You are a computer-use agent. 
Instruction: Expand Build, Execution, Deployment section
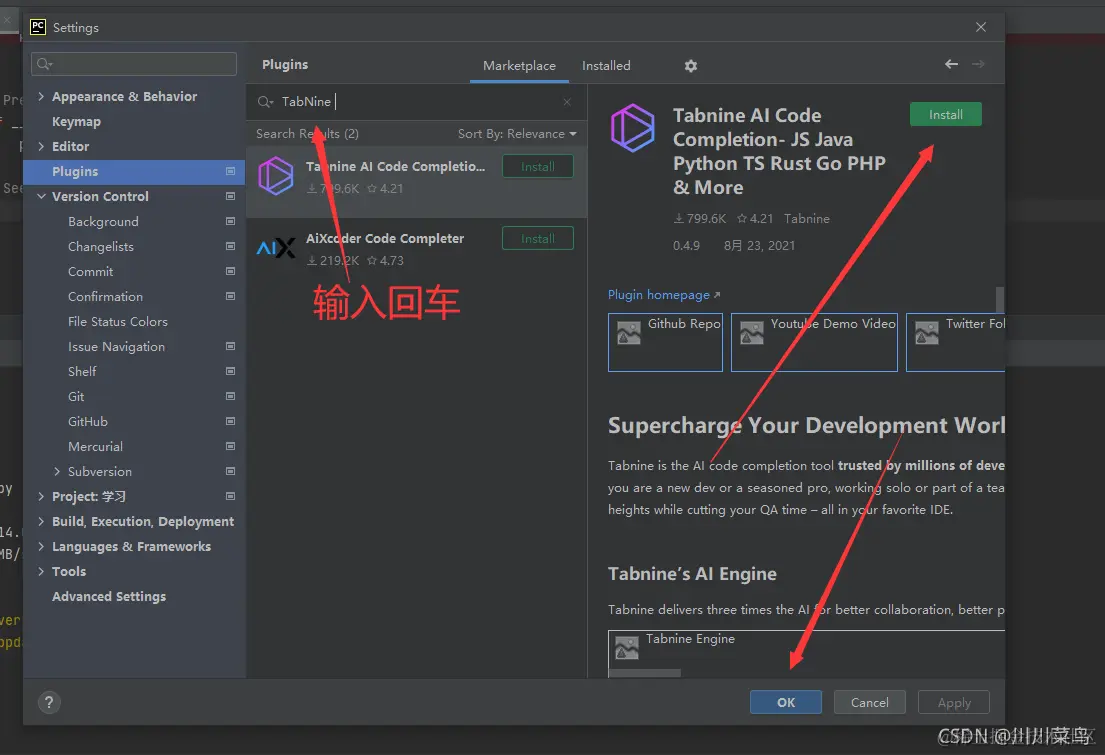41,521
